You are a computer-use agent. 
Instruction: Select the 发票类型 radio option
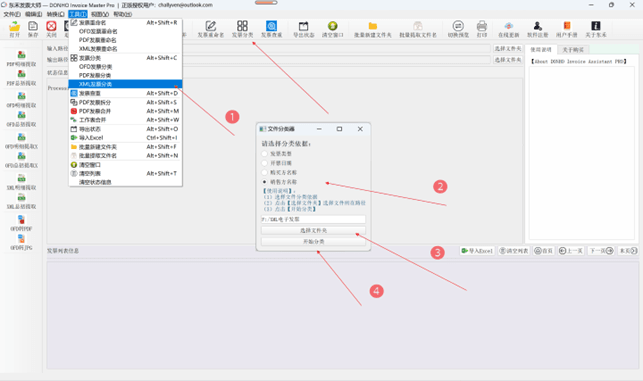[264, 154]
